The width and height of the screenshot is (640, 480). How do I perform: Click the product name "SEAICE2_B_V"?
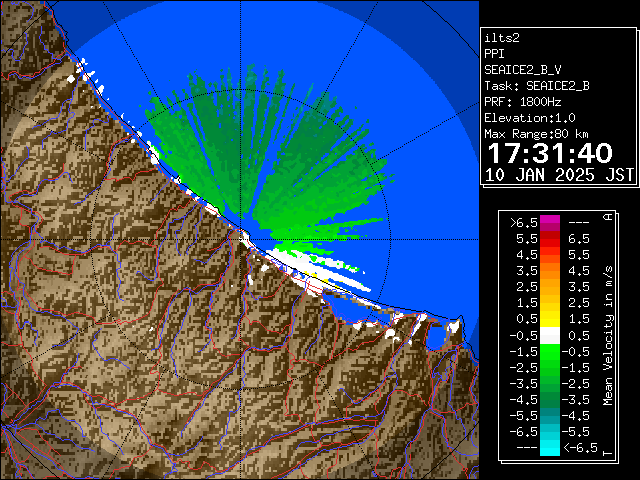coord(523,70)
